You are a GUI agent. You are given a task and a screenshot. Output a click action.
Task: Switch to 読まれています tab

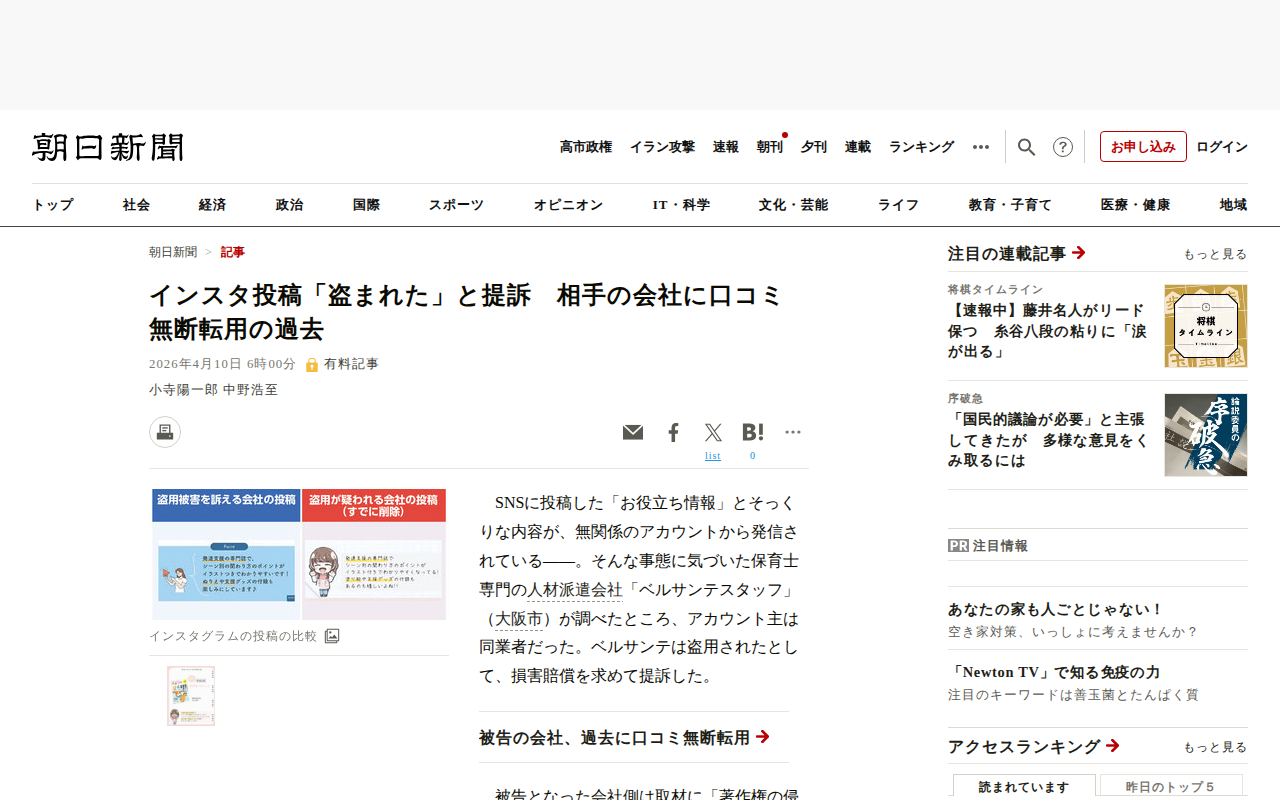coord(1024,787)
